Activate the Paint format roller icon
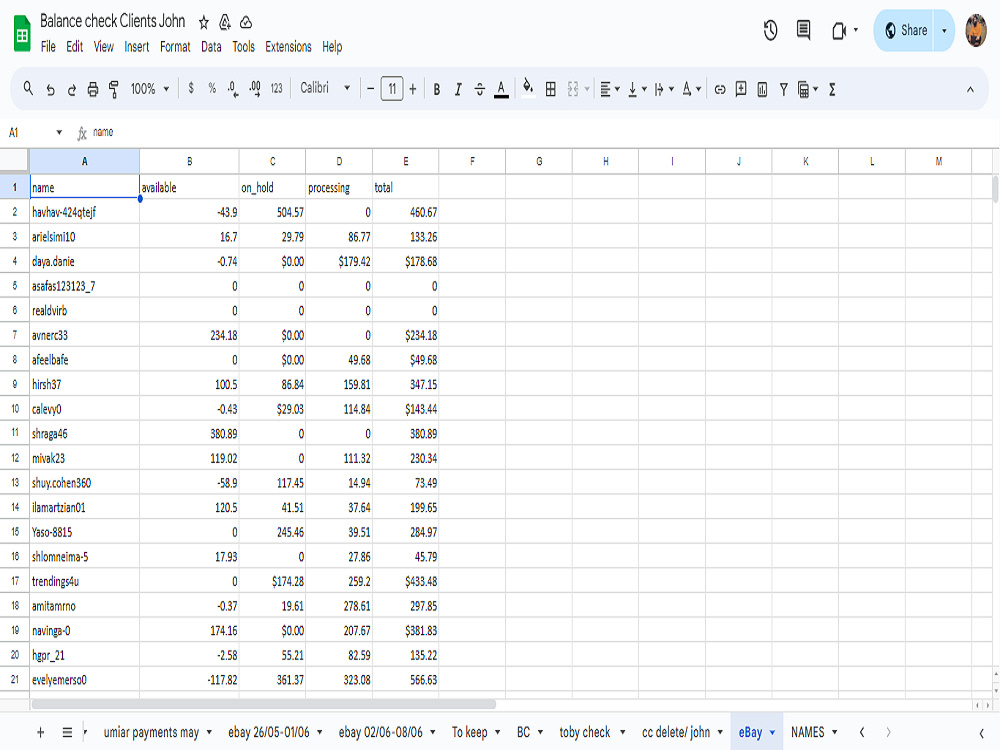1000x750 pixels. [x=114, y=89]
